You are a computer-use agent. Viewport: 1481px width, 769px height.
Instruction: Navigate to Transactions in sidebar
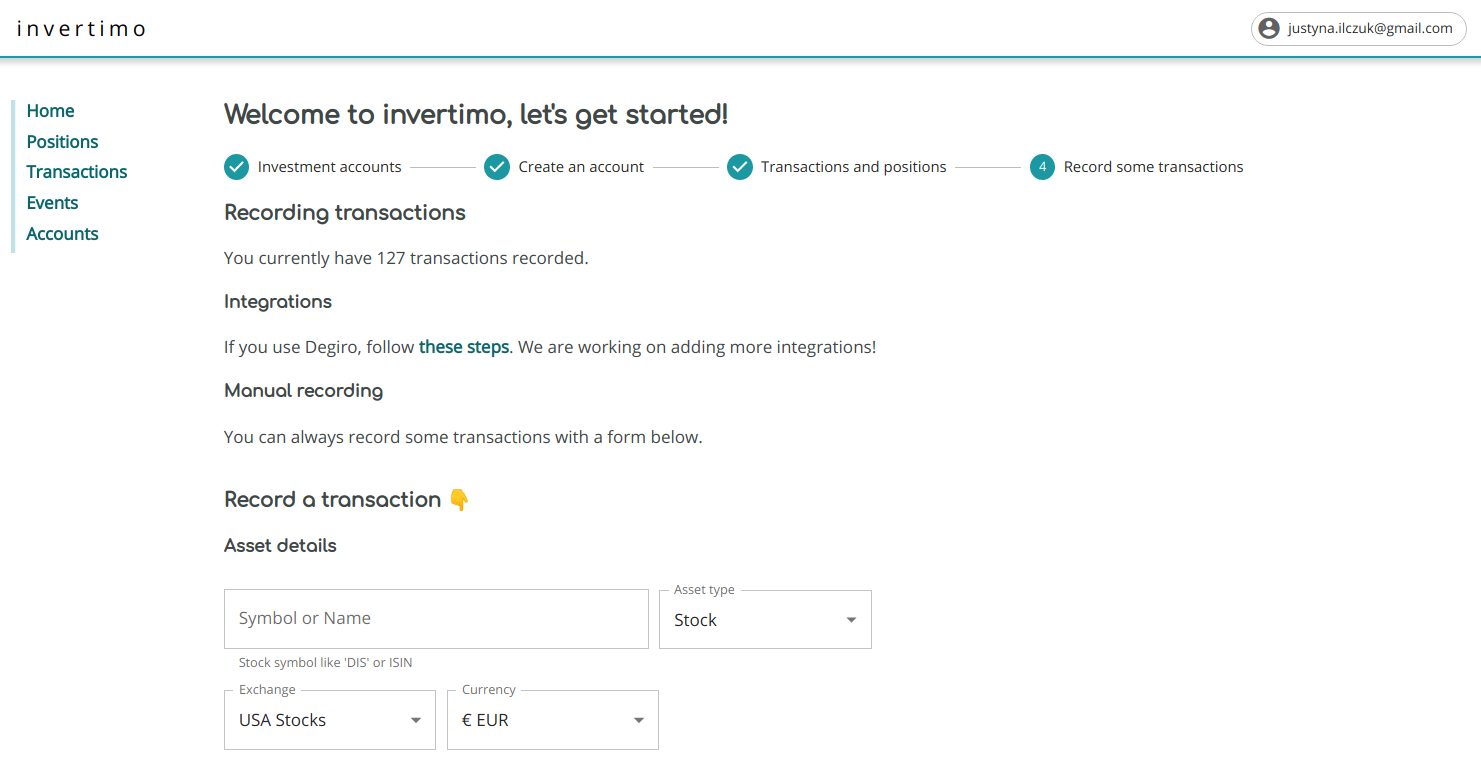pos(77,172)
